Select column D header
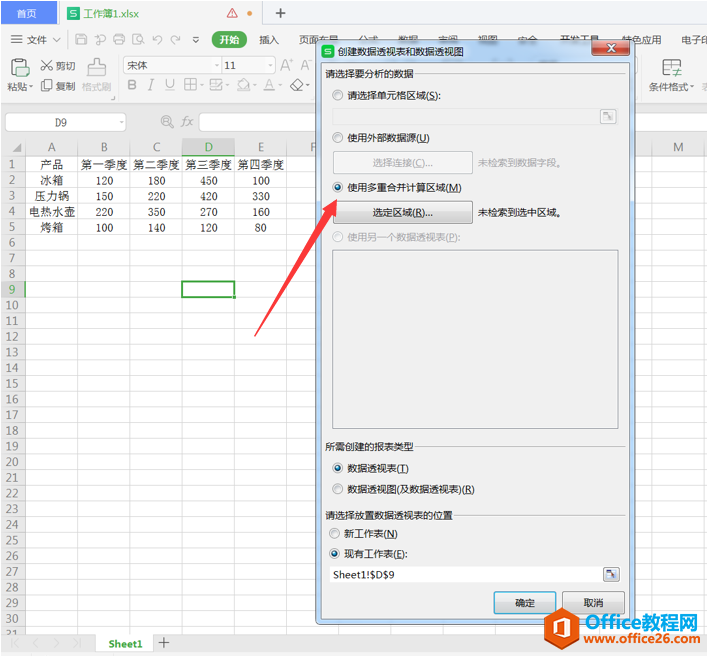707x656 pixels. [x=208, y=147]
